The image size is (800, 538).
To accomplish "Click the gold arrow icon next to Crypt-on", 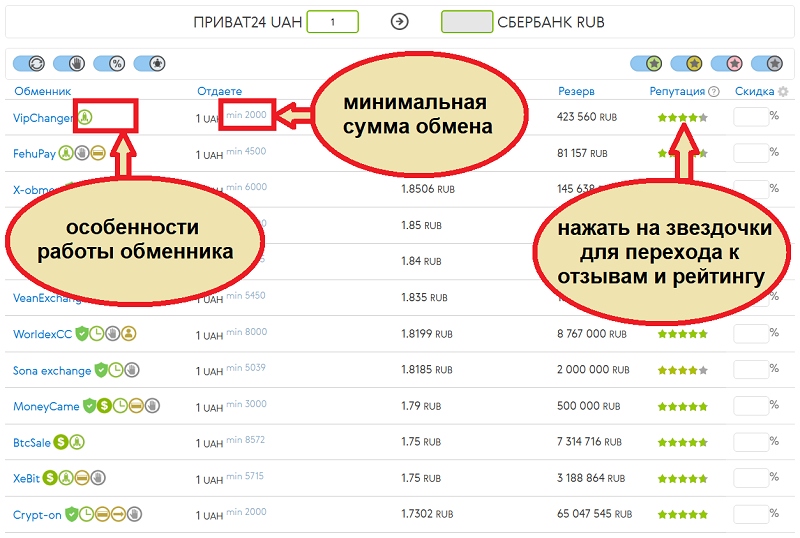I will [x=118, y=514].
